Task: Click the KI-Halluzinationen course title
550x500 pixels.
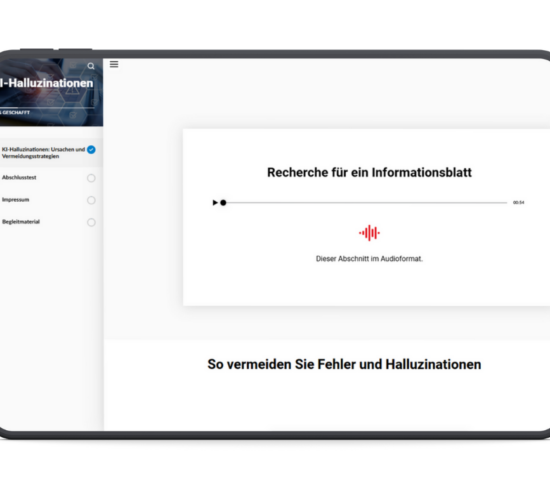Action: pos(46,83)
